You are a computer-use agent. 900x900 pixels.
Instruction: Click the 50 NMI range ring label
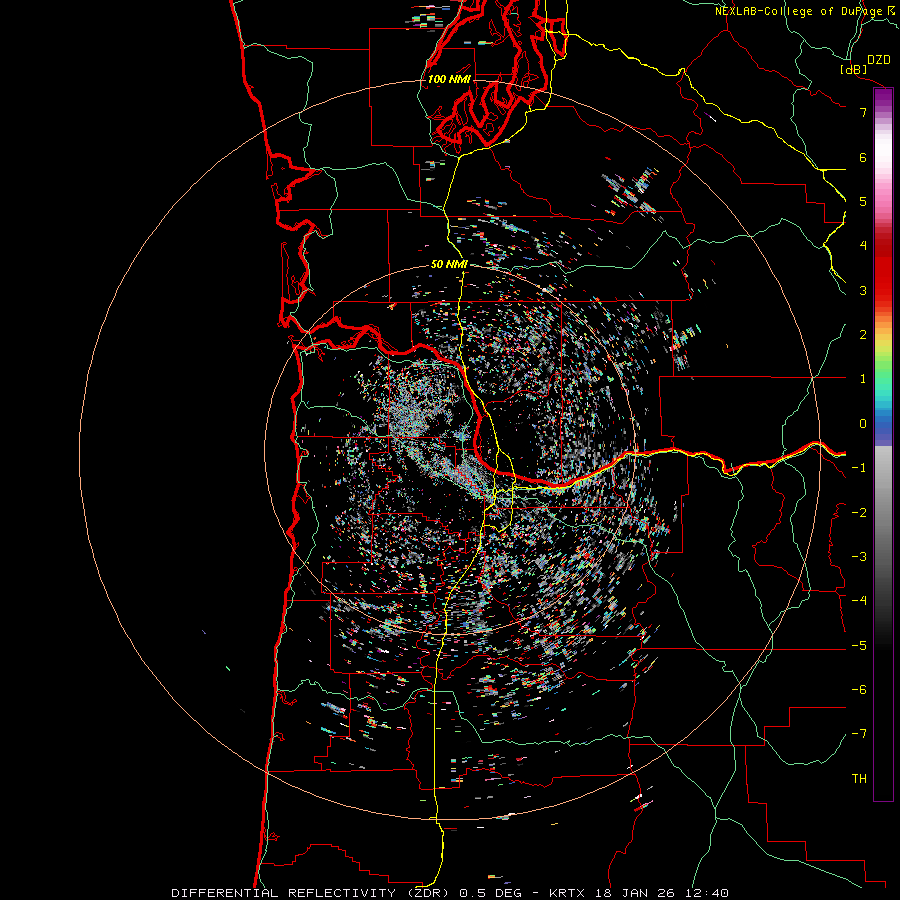pos(449,264)
